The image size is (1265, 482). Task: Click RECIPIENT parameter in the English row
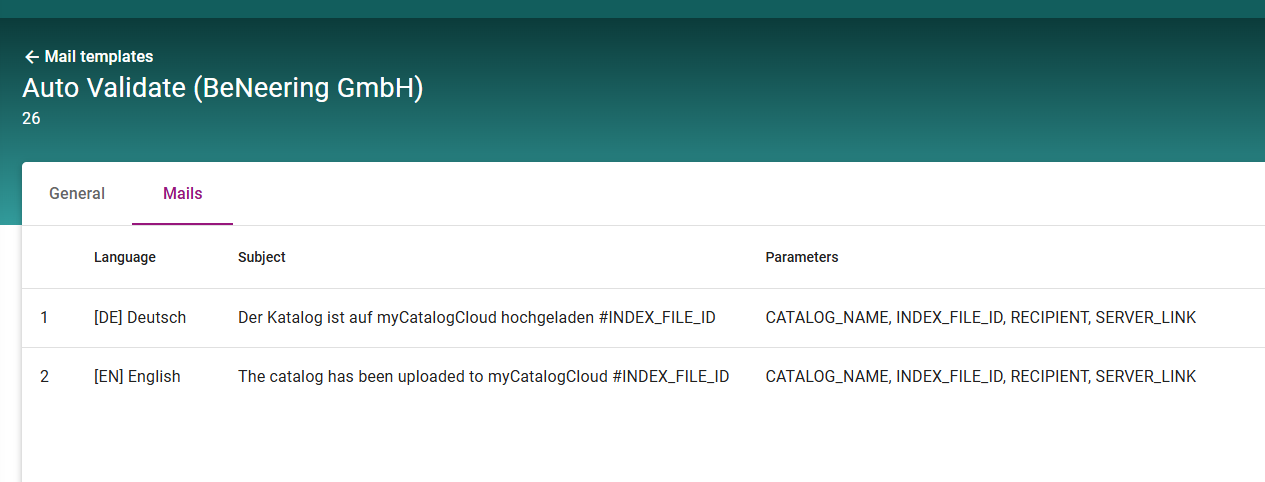click(x=1048, y=377)
